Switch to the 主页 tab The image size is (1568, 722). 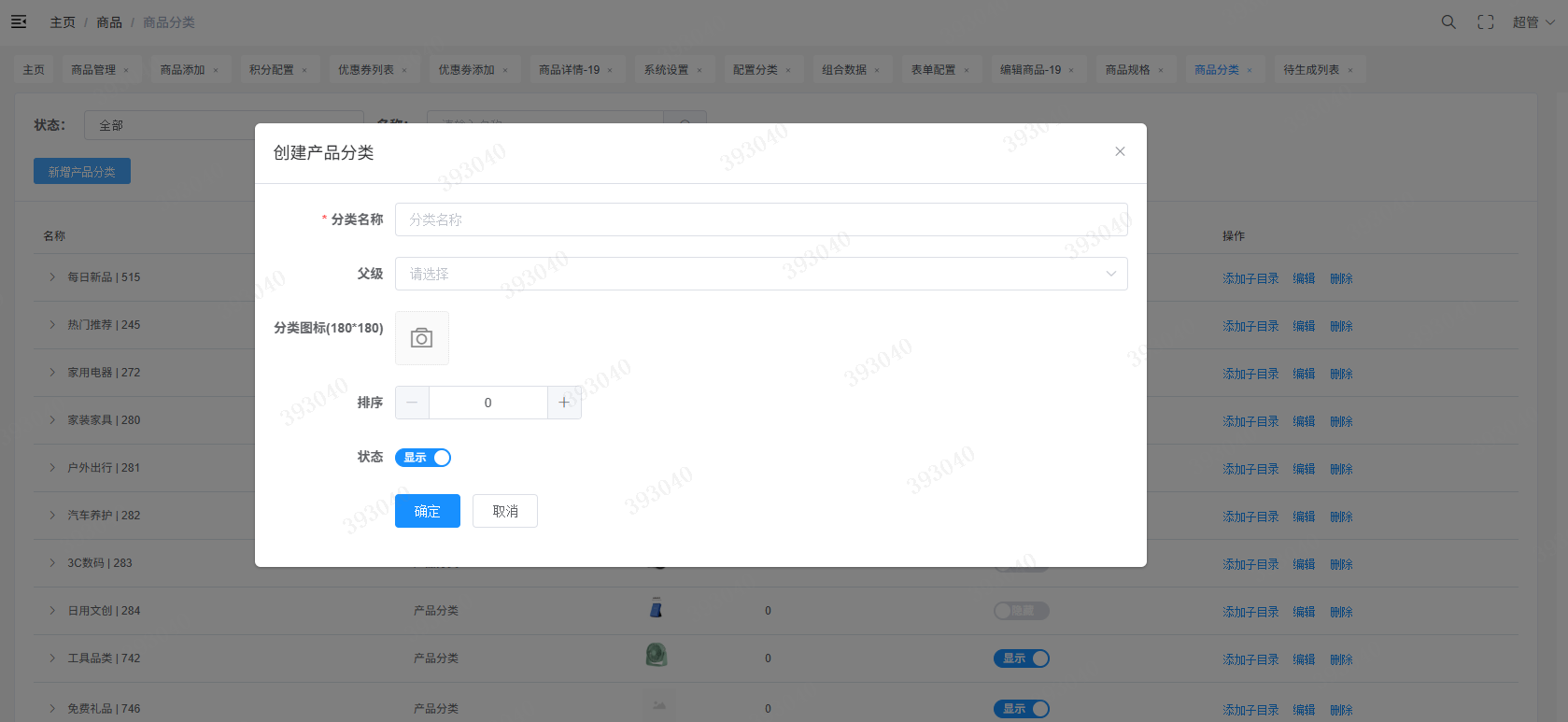[34, 70]
